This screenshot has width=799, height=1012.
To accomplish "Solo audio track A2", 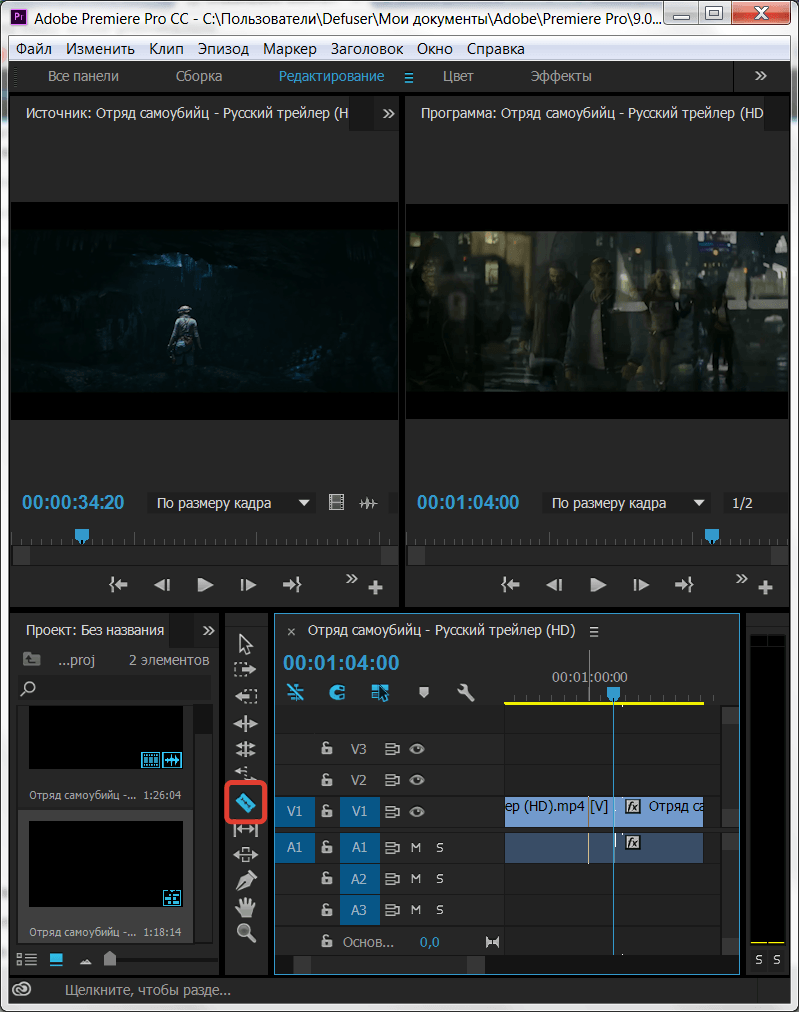I will click(440, 879).
